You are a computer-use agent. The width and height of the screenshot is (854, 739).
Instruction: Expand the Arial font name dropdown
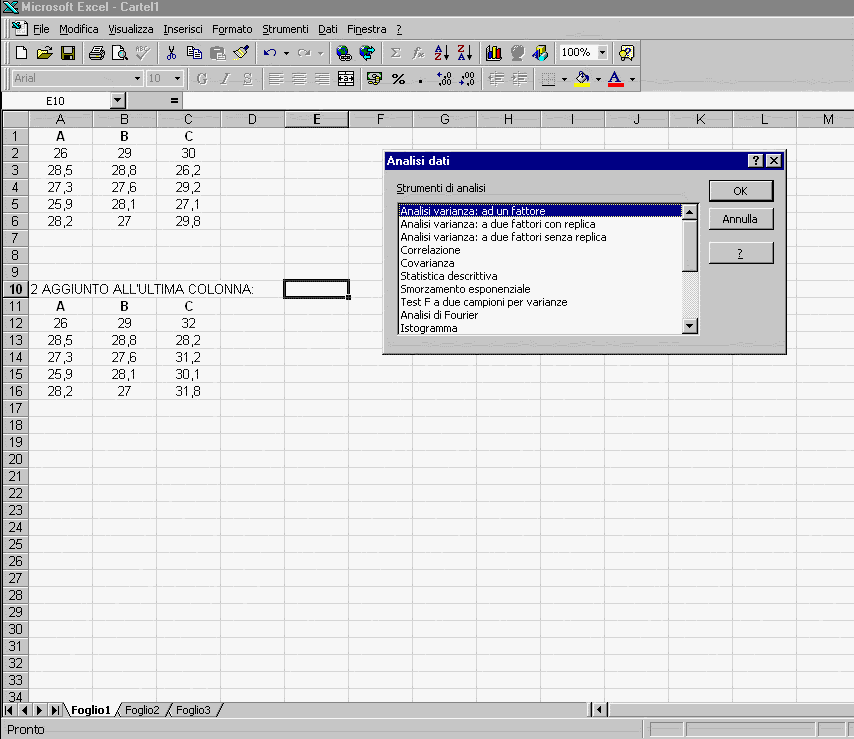click(137, 79)
